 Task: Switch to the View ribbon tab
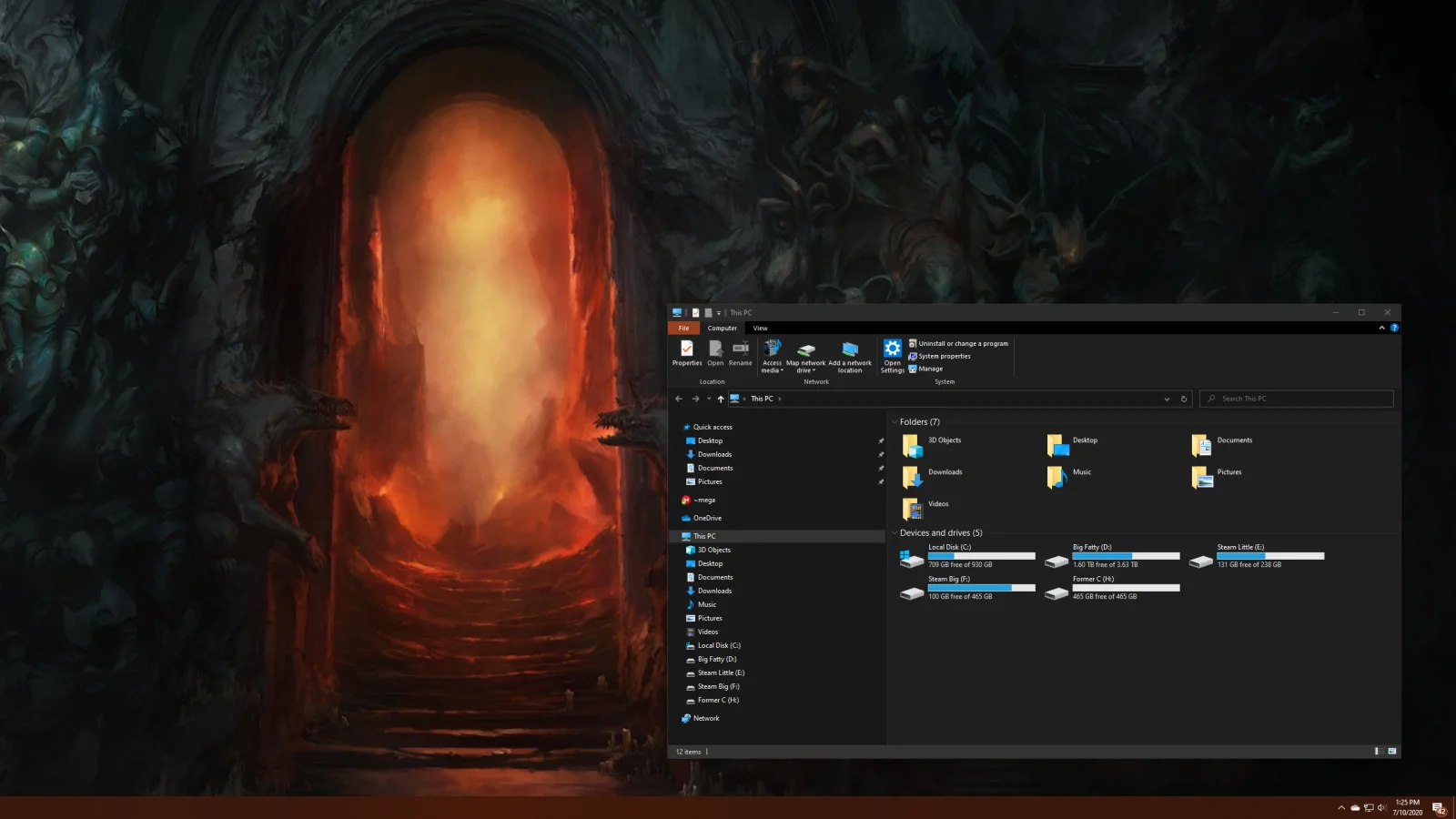[761, 329]
